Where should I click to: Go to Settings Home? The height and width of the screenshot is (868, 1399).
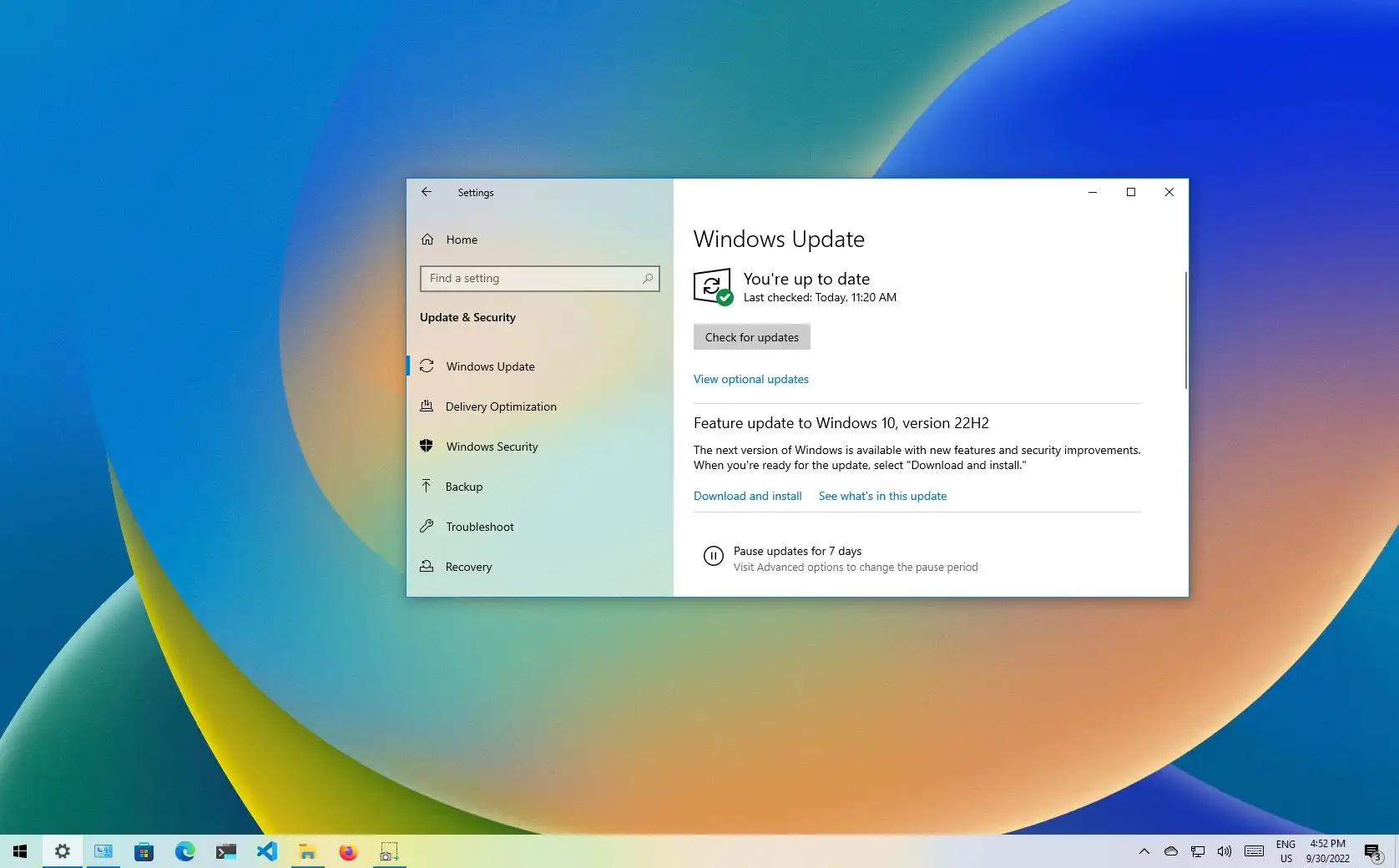tap(461, 240)
